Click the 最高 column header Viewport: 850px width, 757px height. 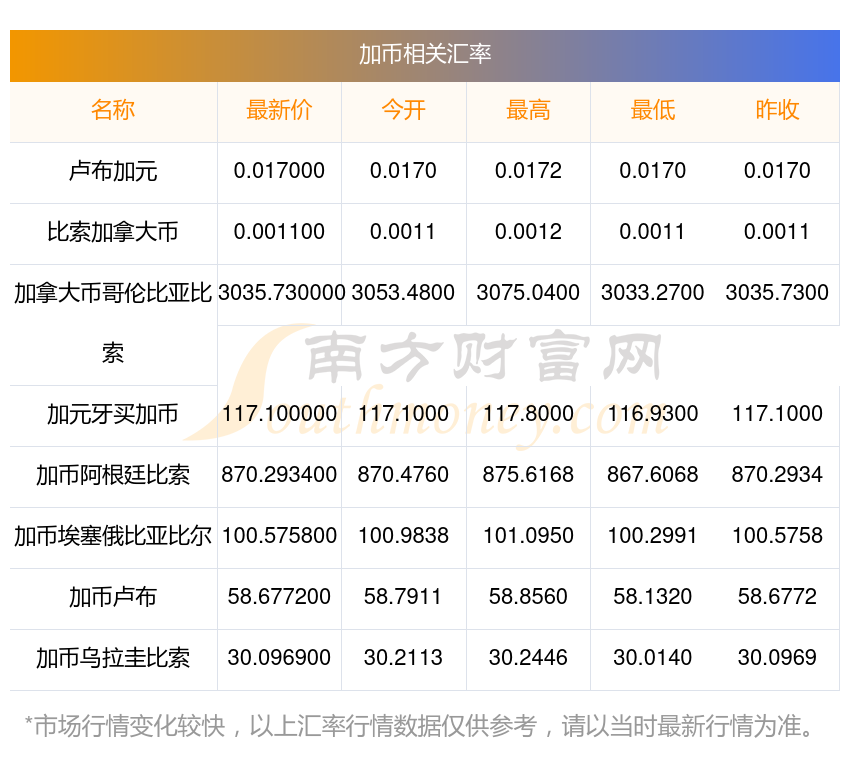pos(528,110)
